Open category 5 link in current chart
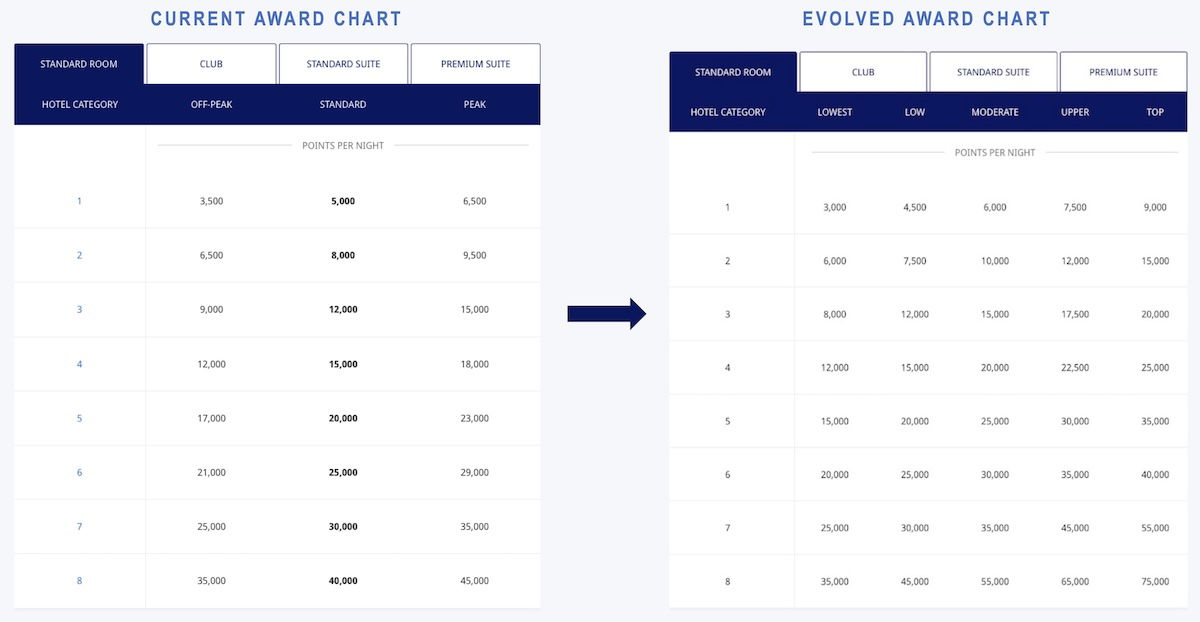This screenshot has width=1200, height=622. coord(80,418)
